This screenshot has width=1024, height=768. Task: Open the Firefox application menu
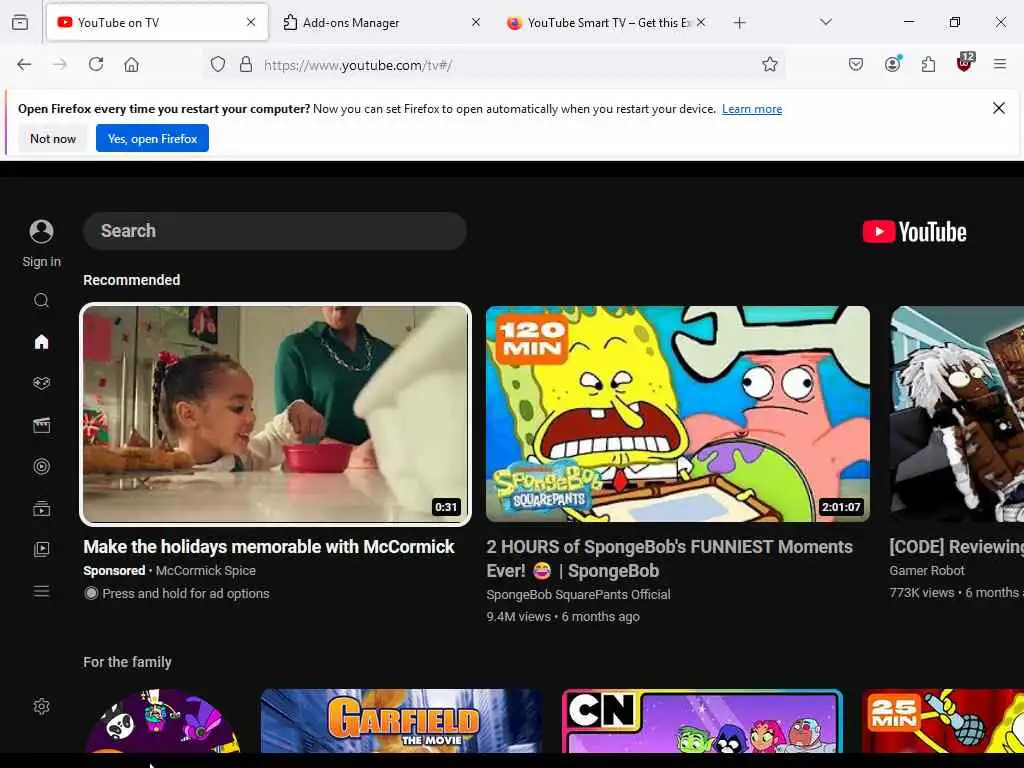pos(1000,64)
